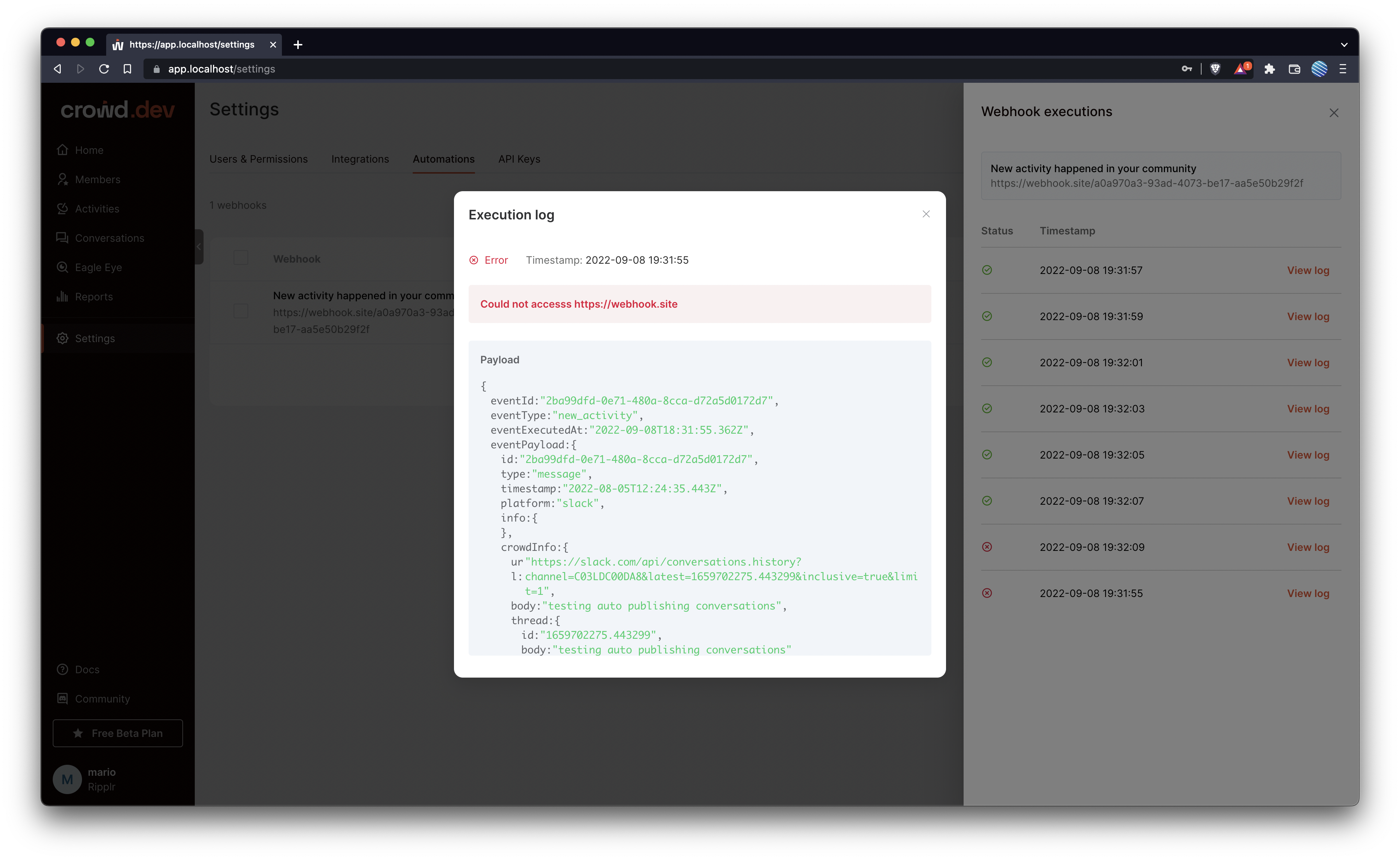This screenshot has width=1400, height=860.
Task: Check the New activity webhook row checkbox
Action: pyautogui.click(x=241, y=311)
